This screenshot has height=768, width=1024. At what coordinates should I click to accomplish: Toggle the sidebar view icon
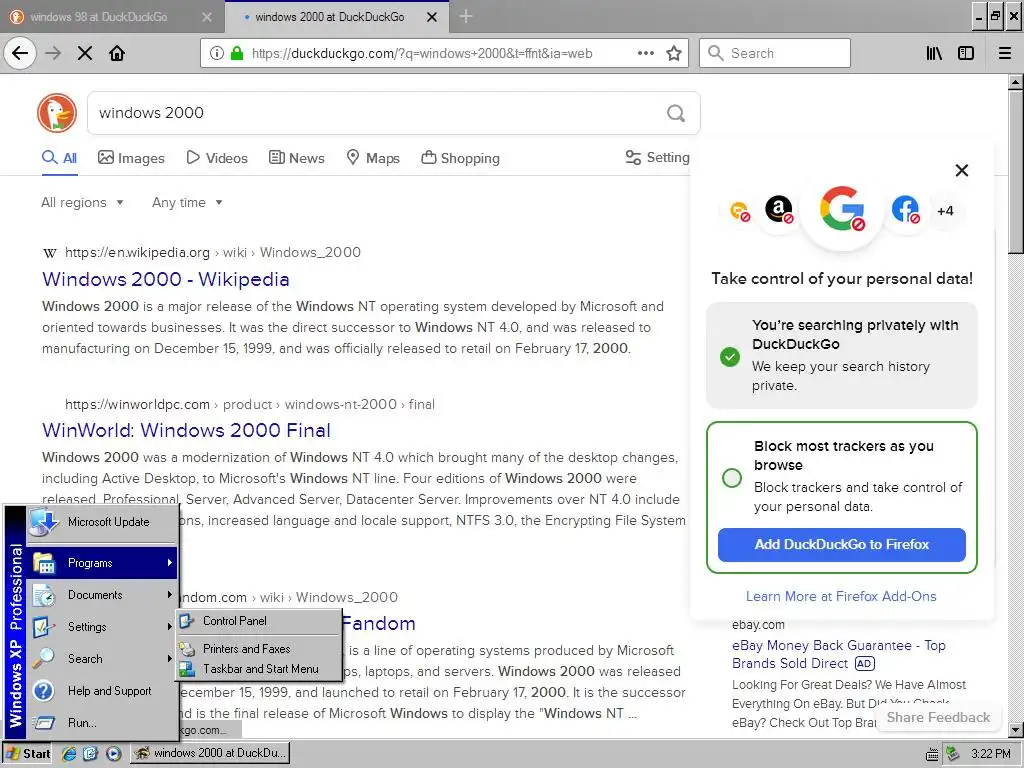966,53
